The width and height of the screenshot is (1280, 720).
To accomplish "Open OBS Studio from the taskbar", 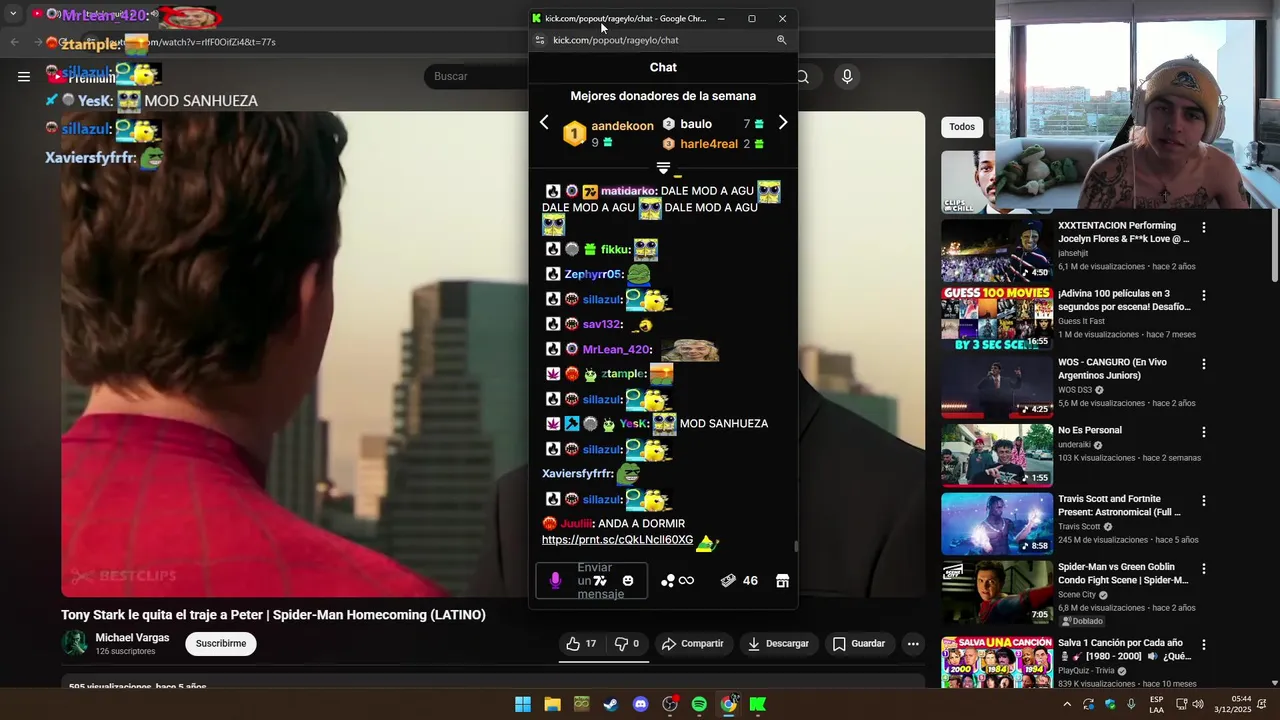I will 670,704.
